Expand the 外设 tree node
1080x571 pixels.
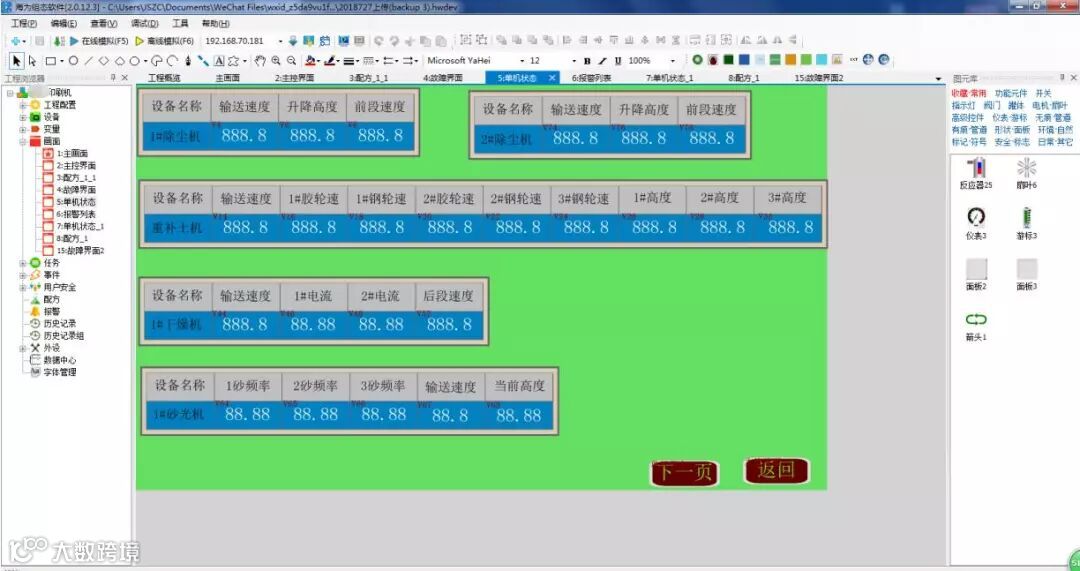point(23,348)
